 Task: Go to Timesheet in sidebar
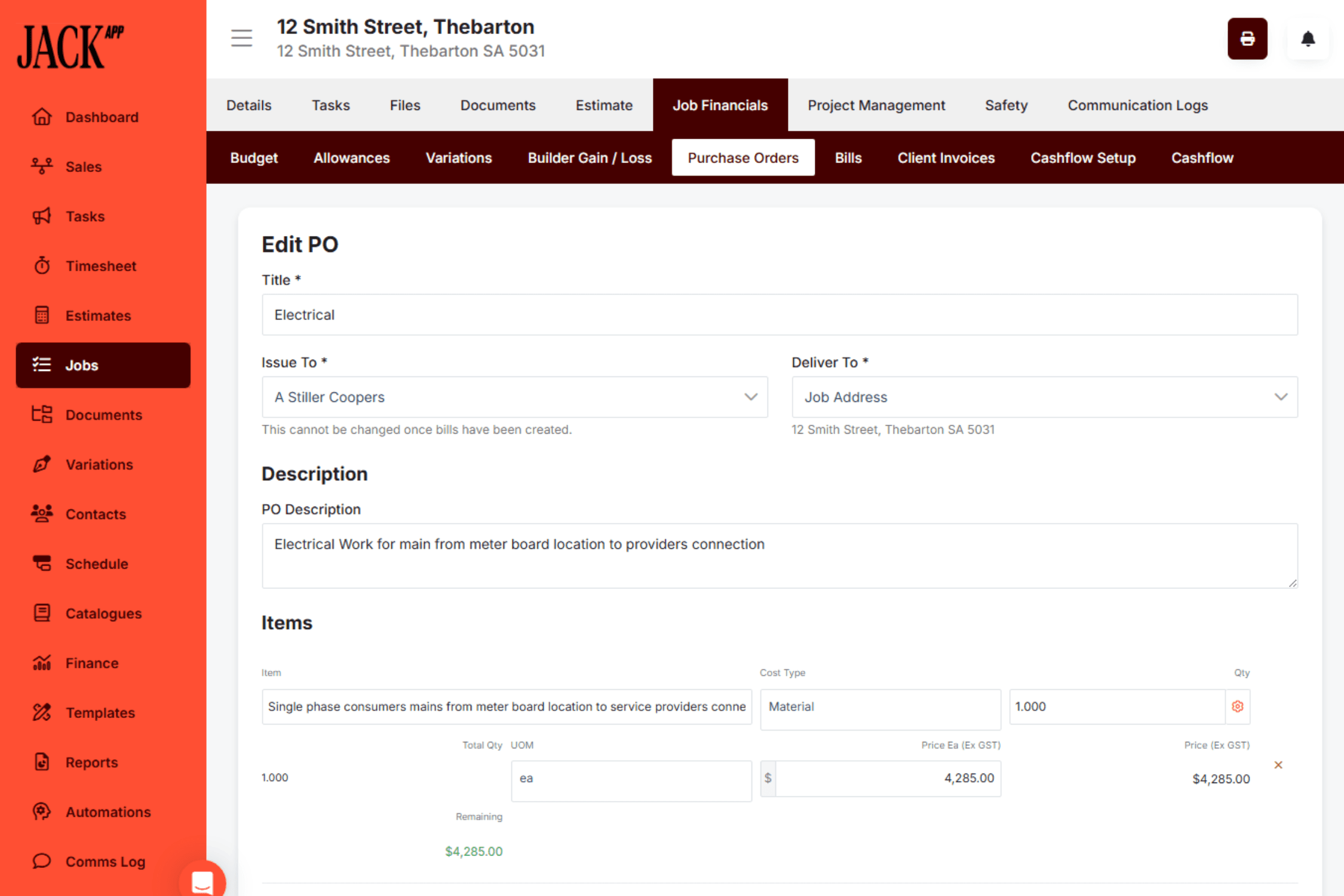click(x=100, y=266)
